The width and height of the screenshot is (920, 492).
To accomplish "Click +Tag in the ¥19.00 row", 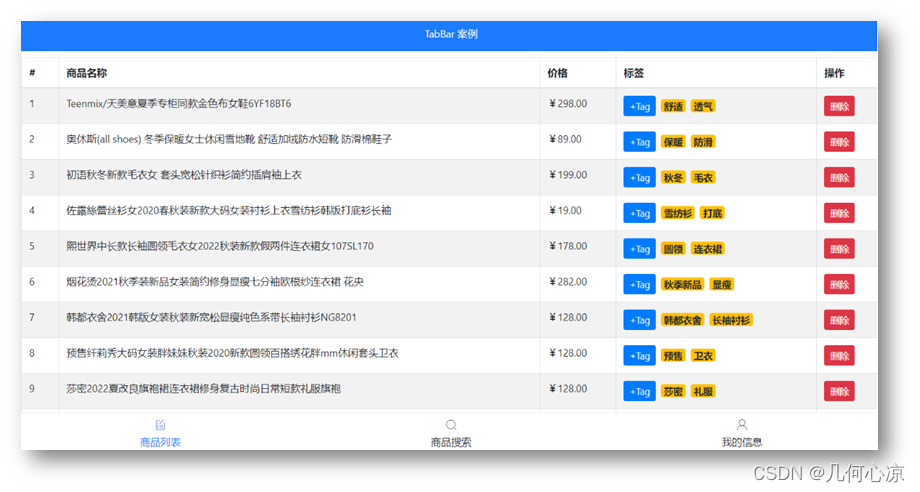I will pos(640,213).
